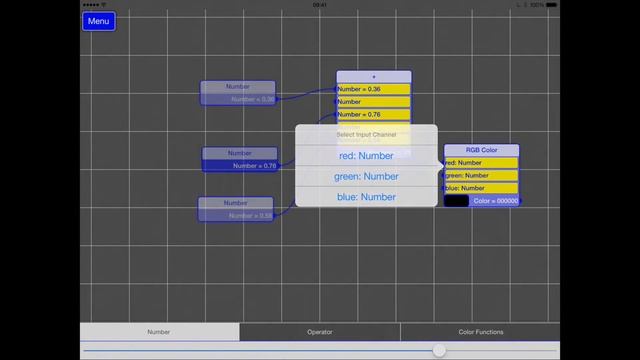Click the clock in the status bar
640x360 pixels.
[320, 5]
